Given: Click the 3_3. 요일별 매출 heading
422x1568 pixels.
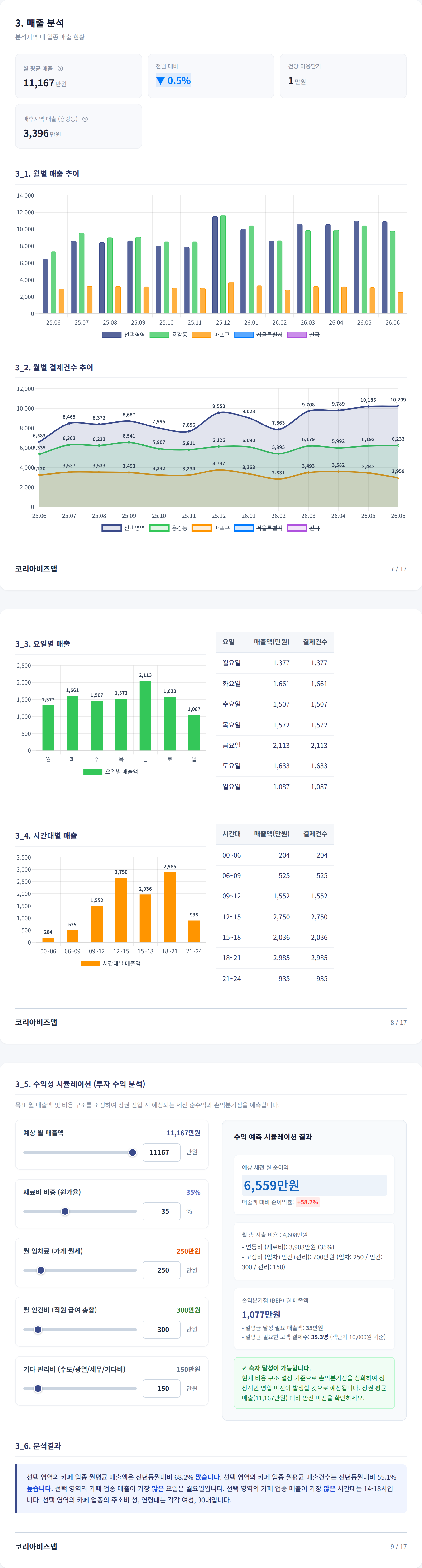Looking at the screenshot, I should 43,644.
